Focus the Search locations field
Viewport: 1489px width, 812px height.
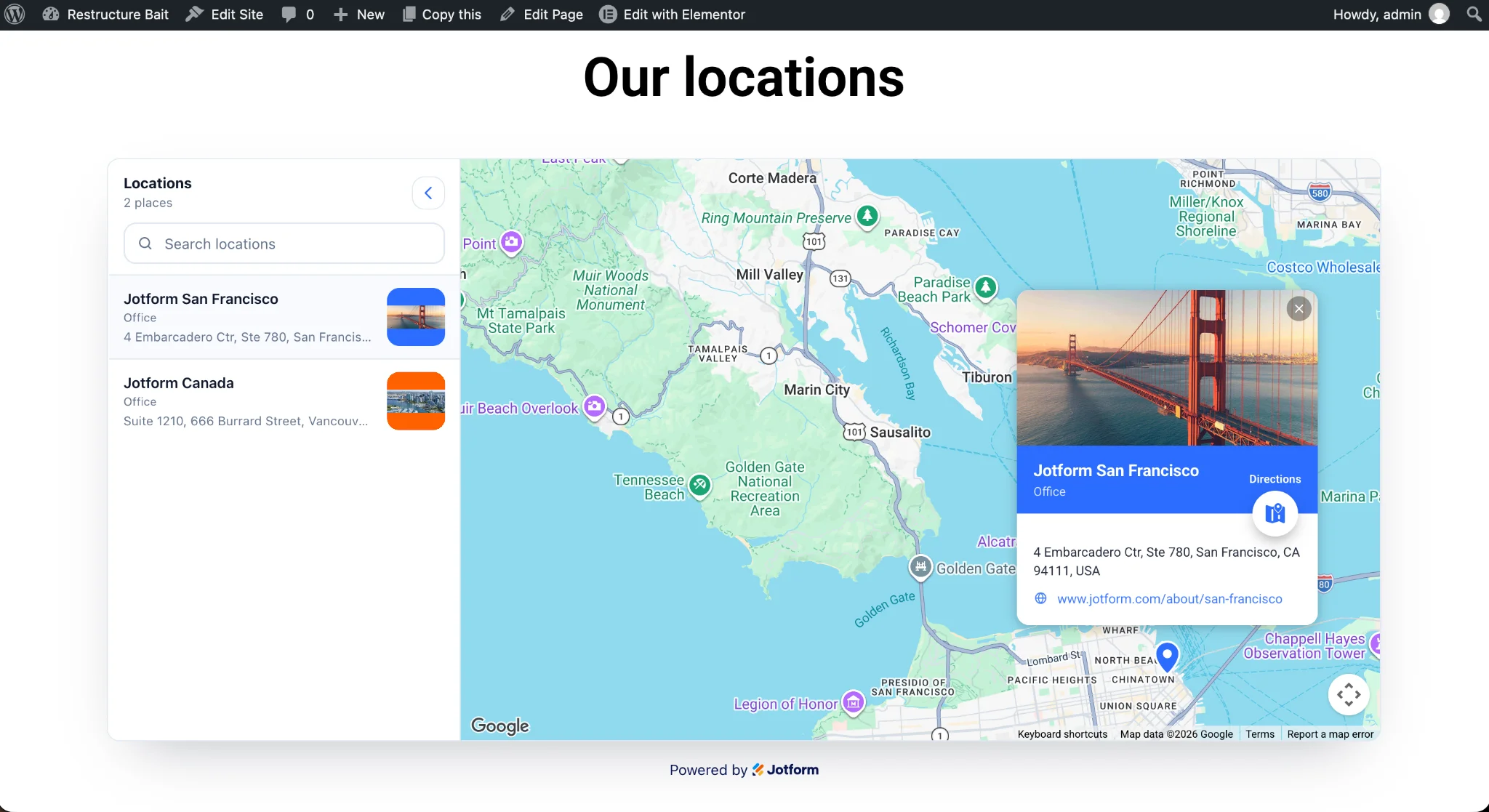click(x=284, y=244)
